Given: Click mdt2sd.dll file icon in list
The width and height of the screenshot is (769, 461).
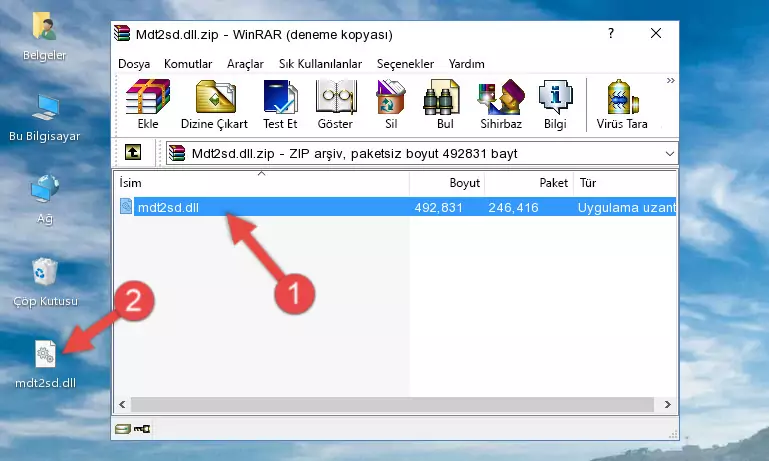Looking at the screenshot, I should point(126,206).
